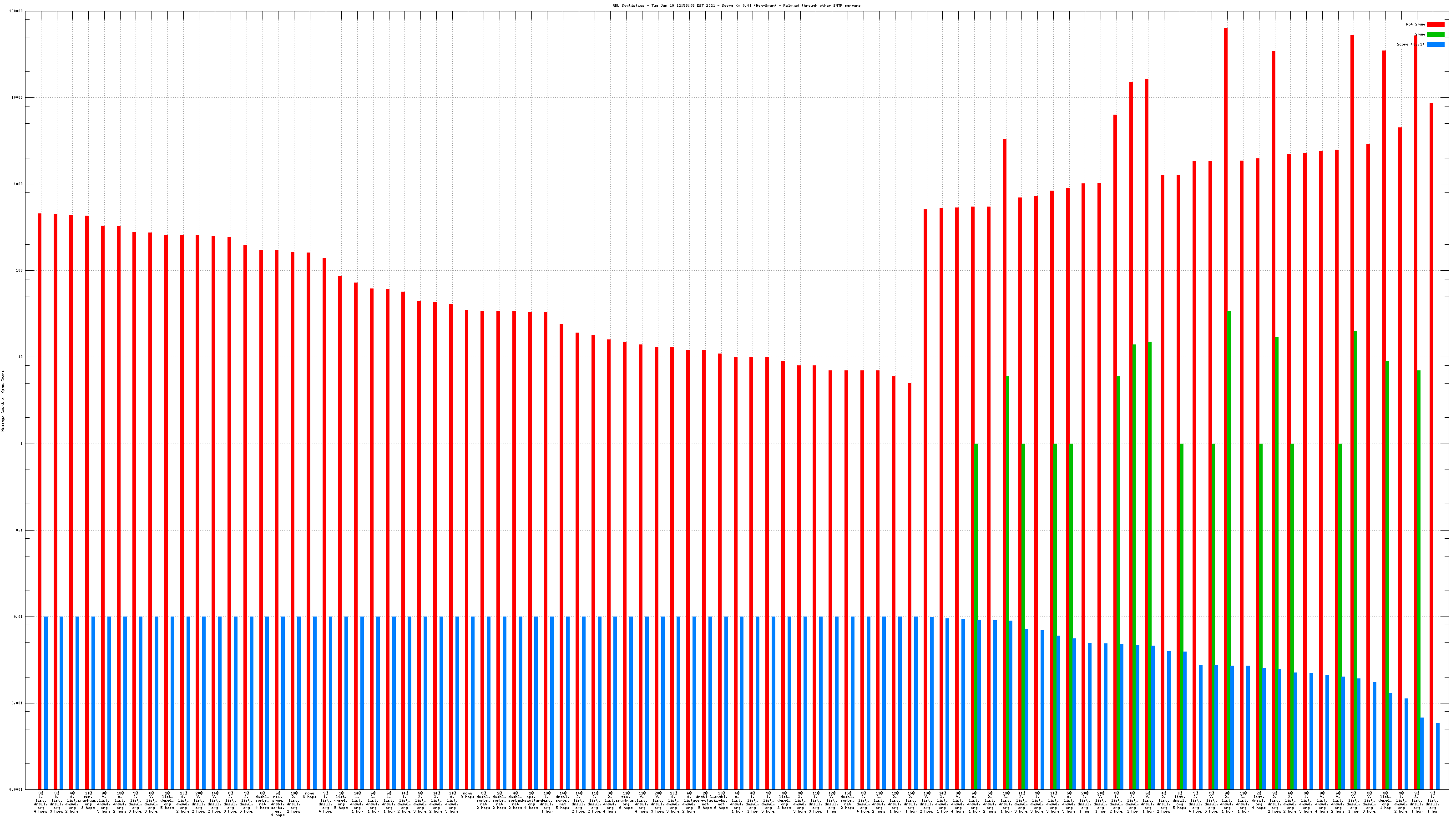
Task: Click the 0.0001 y-axis tick label
Action: tap(17, 789)
